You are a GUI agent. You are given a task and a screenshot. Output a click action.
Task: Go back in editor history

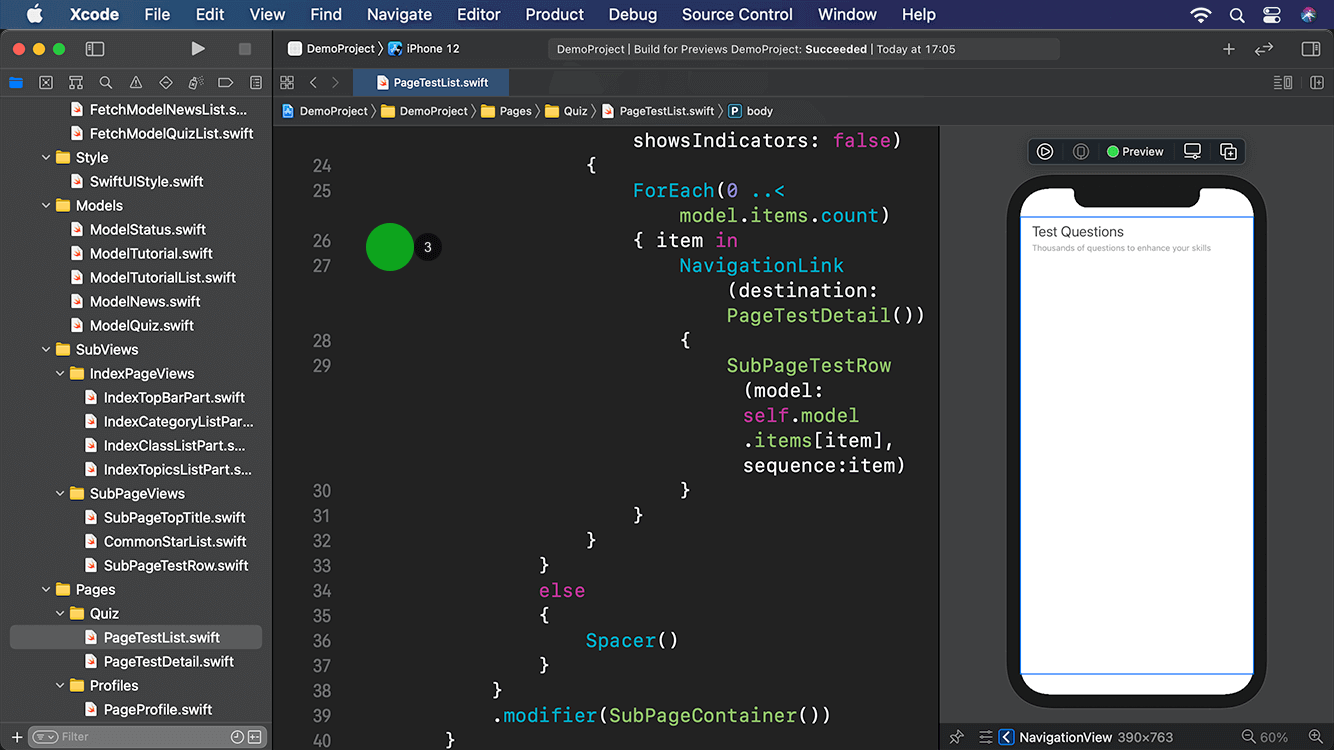coord(313,82)
